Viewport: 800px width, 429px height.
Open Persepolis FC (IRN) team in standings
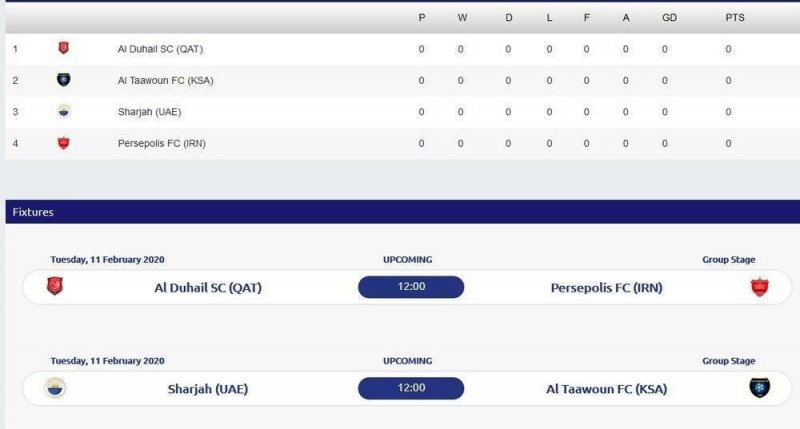tap(161, 143)
